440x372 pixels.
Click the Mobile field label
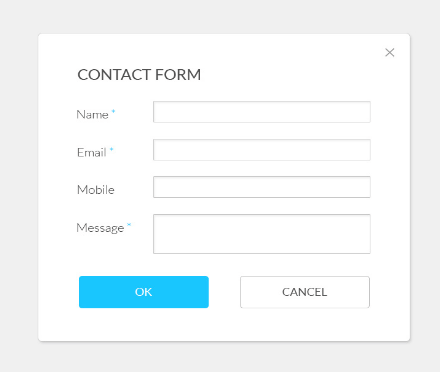[x=96, y=190]
